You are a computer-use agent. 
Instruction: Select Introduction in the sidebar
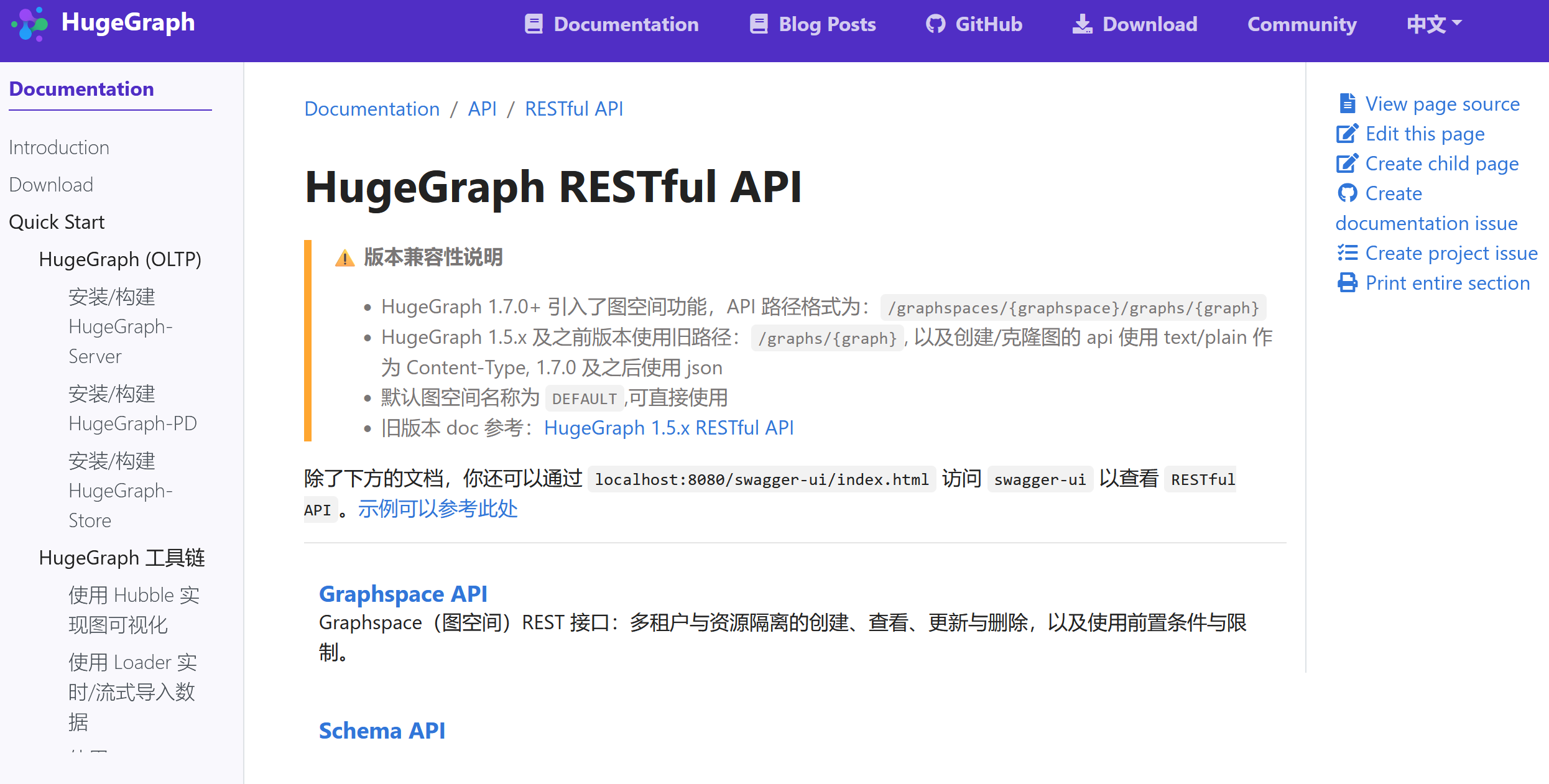click(59, 147)
